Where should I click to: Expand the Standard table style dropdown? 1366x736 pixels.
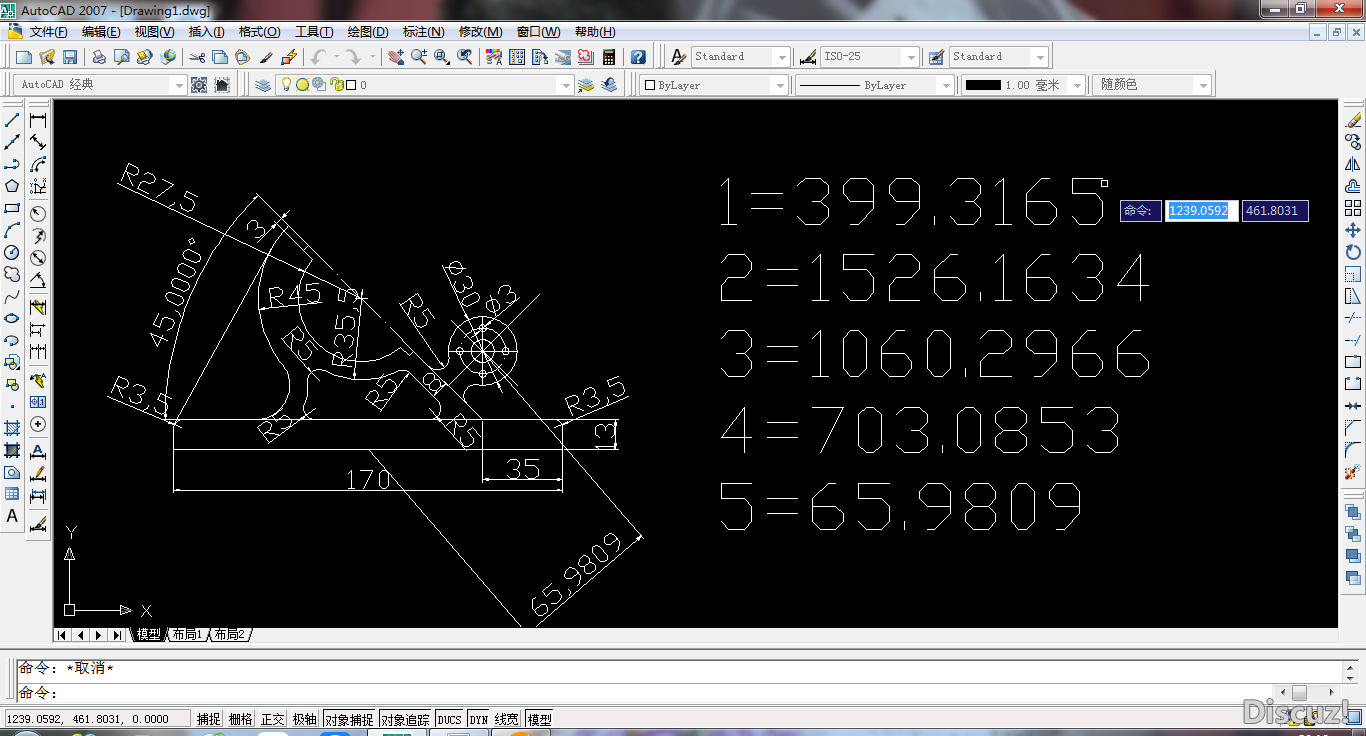(x=1041, y=57)
